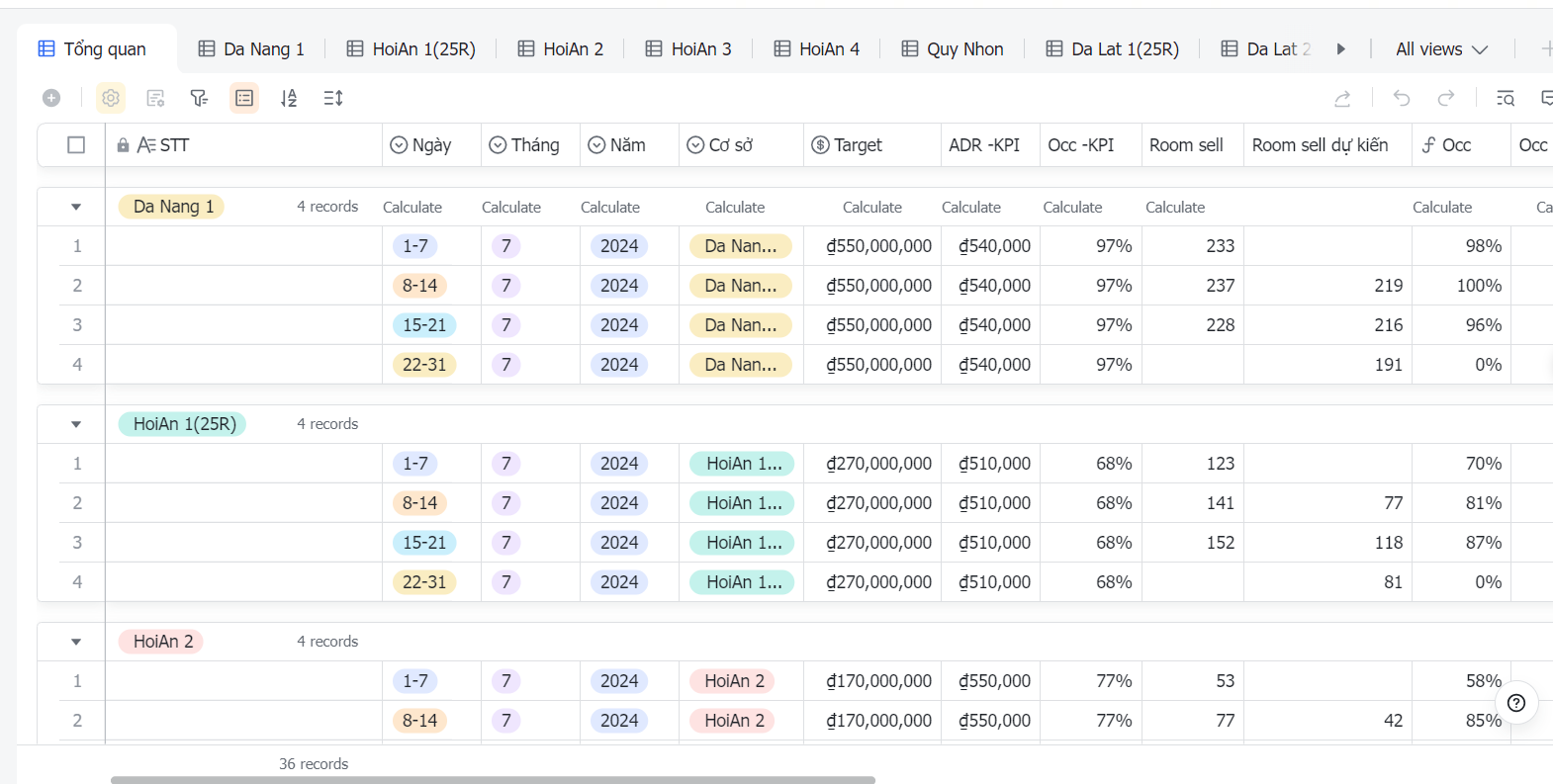Collapse the Da Nang 1 group
This screenshot has width=1553, height=784.
(76, 207)
